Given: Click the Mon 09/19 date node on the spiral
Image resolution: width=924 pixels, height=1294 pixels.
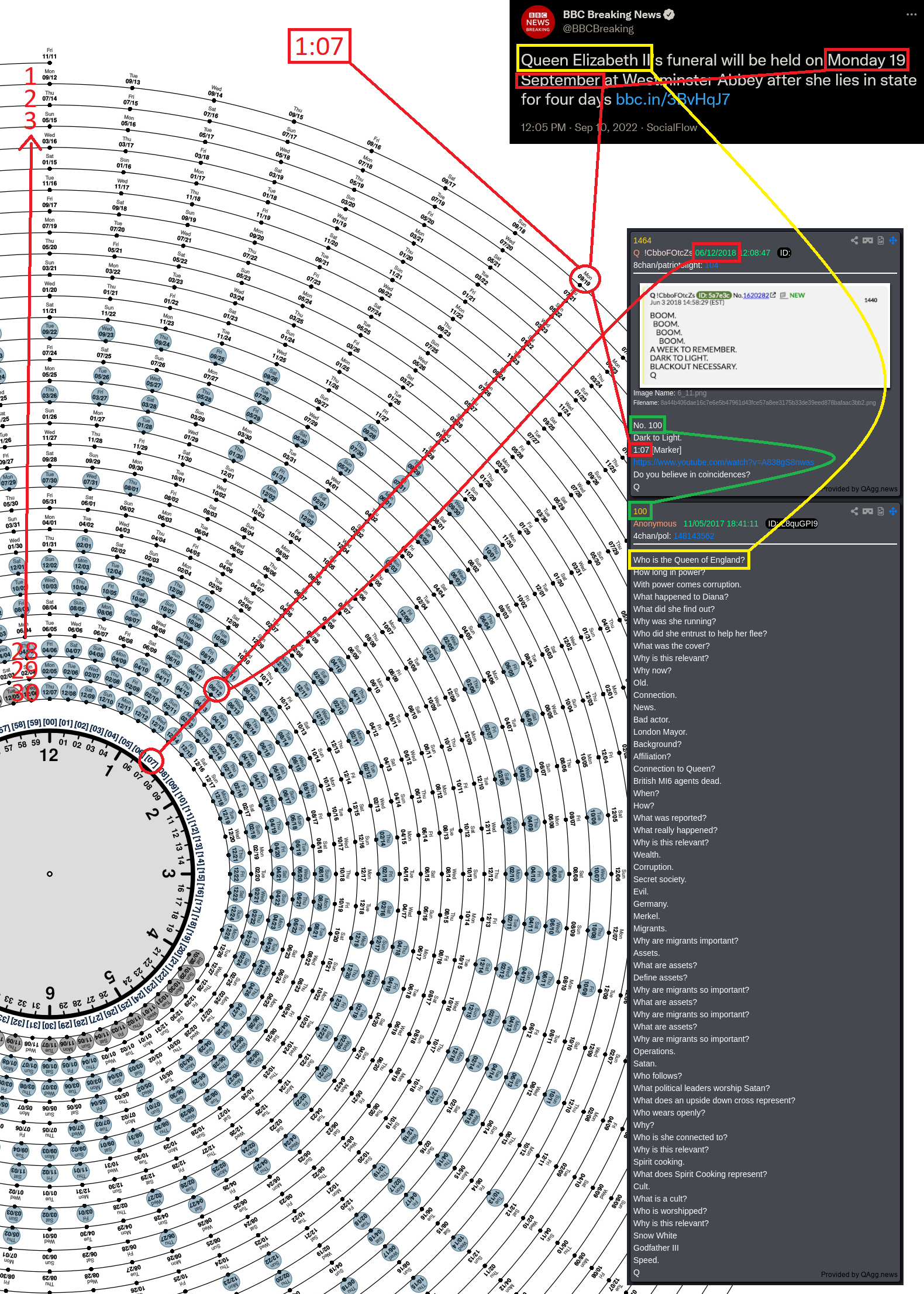Looking at the screenshot, I should point(585,279).
